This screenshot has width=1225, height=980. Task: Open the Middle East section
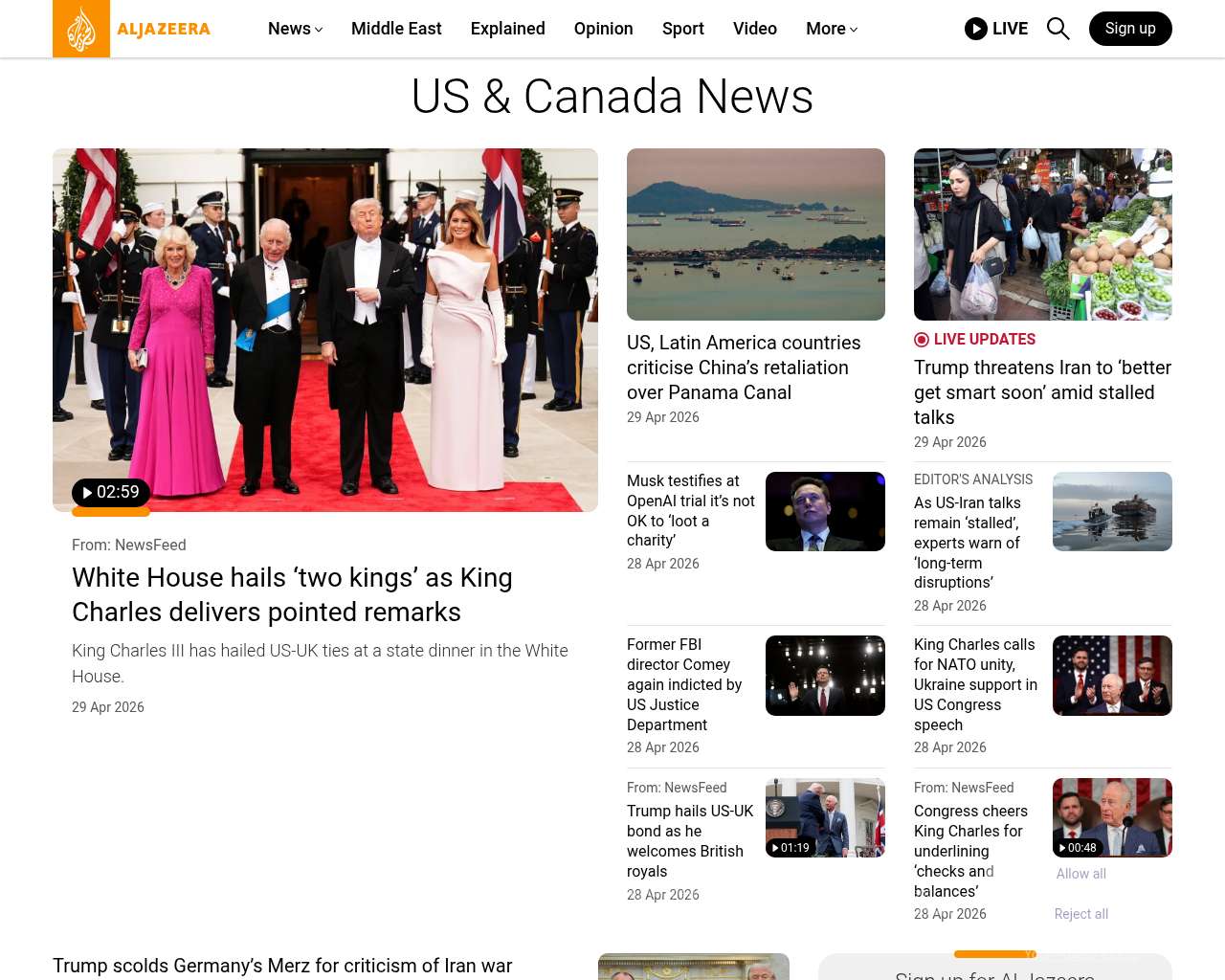(396, 29)
